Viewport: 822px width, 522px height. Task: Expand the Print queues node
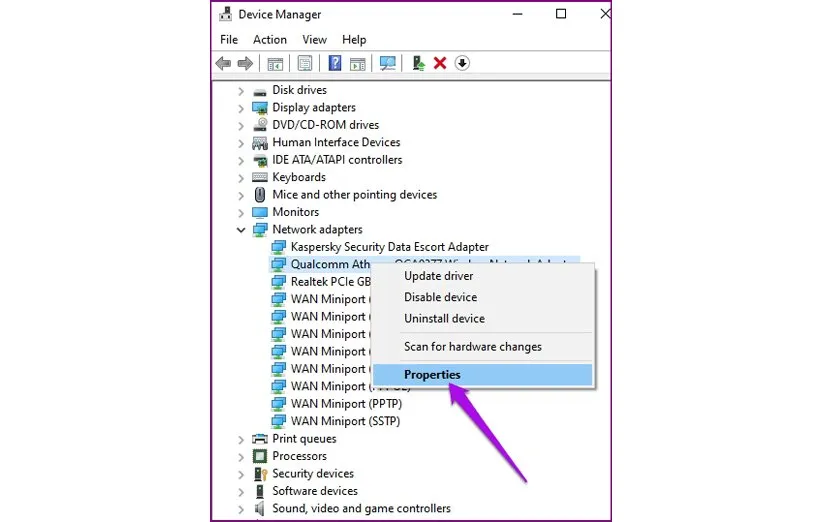point(241,439)
